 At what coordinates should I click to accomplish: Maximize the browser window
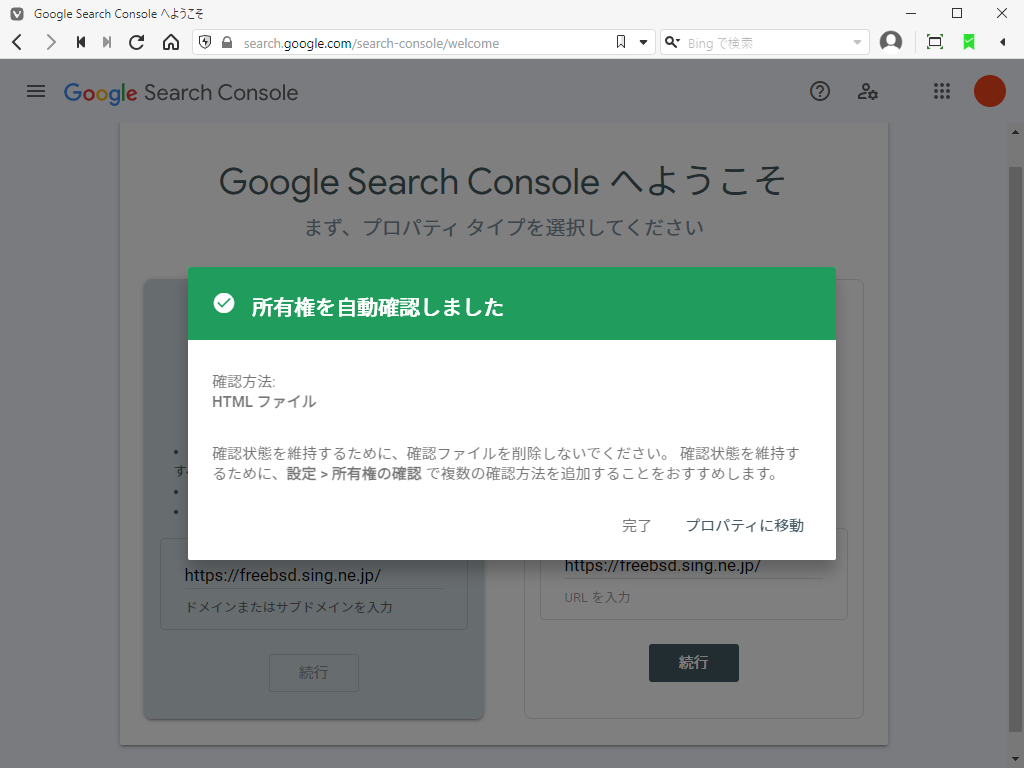coord(957,13)
